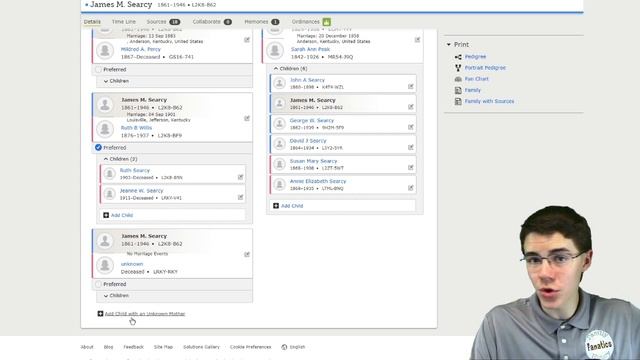Click Mildred A. Percy portrait icon
The height and width of the screenshot is (360, 640).
pyautogui.click(x=105, y=51)
